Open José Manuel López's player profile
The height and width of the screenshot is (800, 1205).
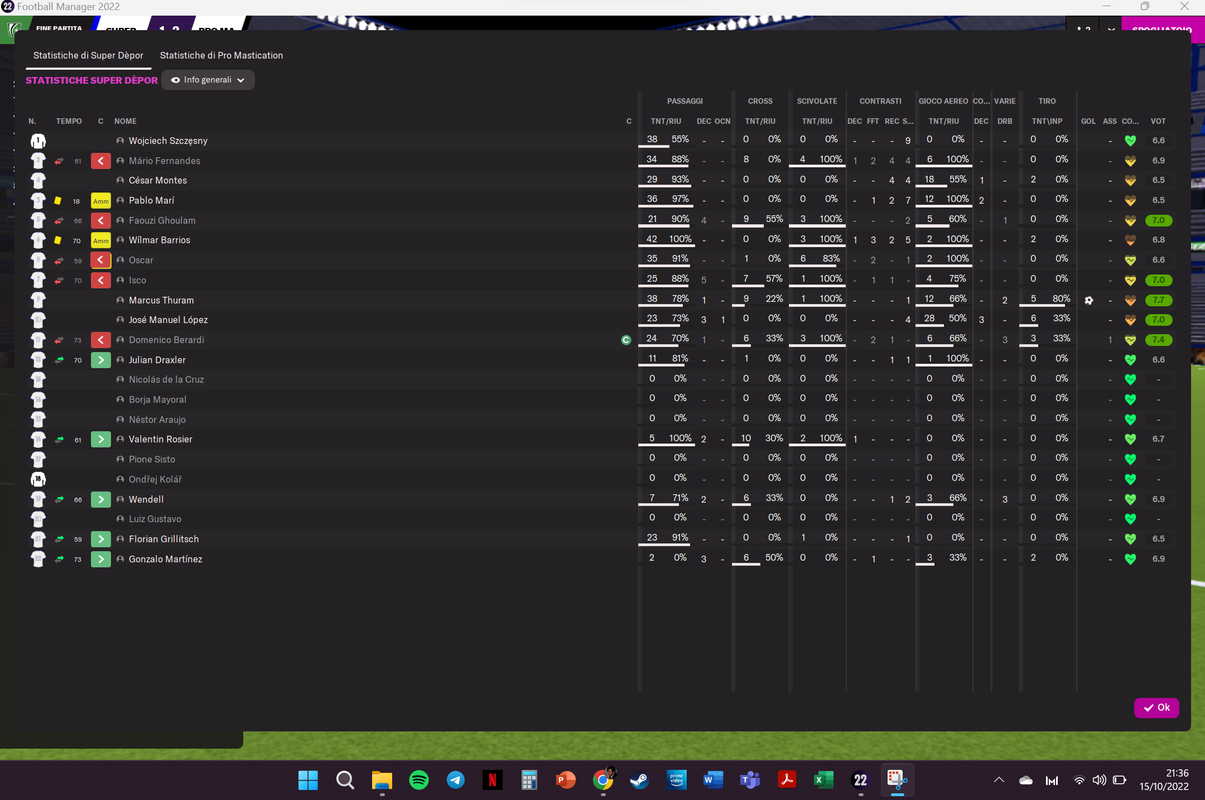click(168, 320)
